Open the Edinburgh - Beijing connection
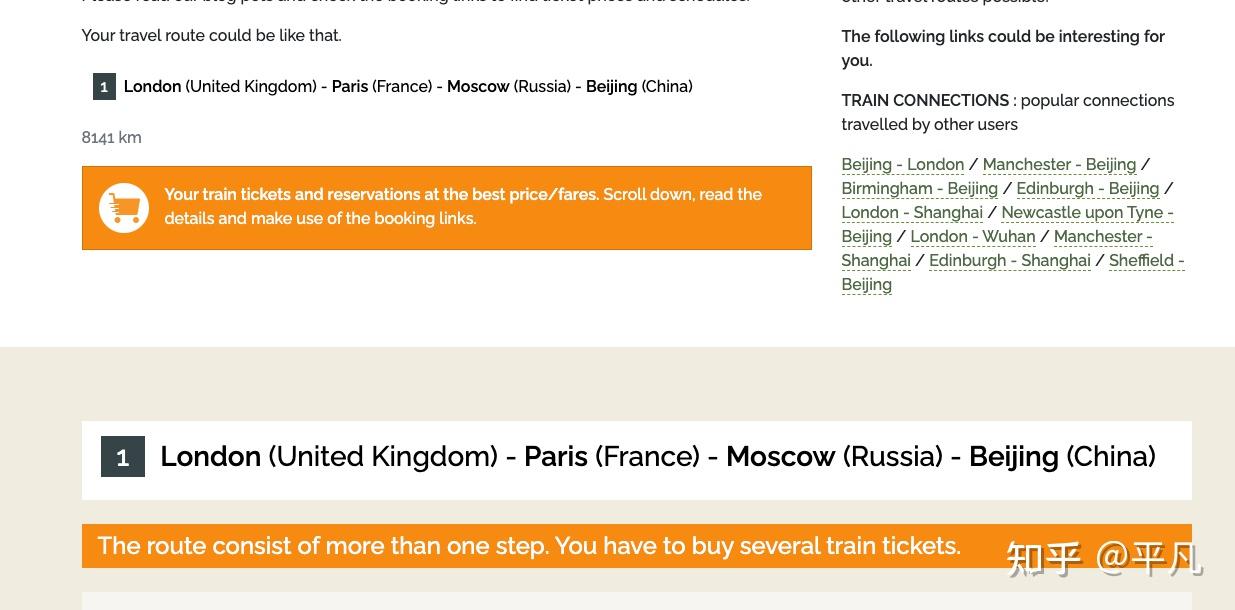 (x=1088, y=188)
